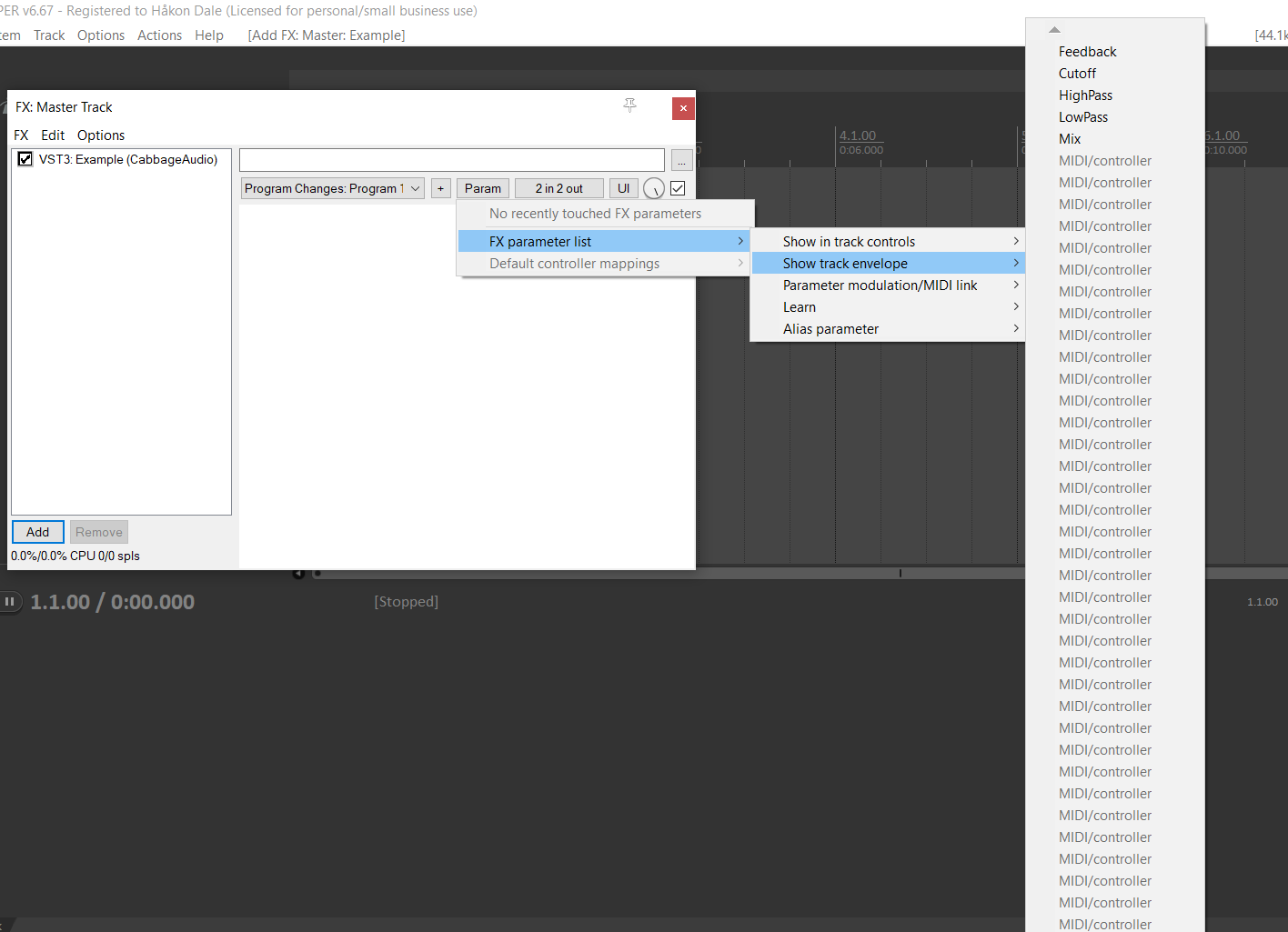The image size is (1288, 932).
Task: Toggle the FX bypass checkbox beside UI
Action: (678, 188)
